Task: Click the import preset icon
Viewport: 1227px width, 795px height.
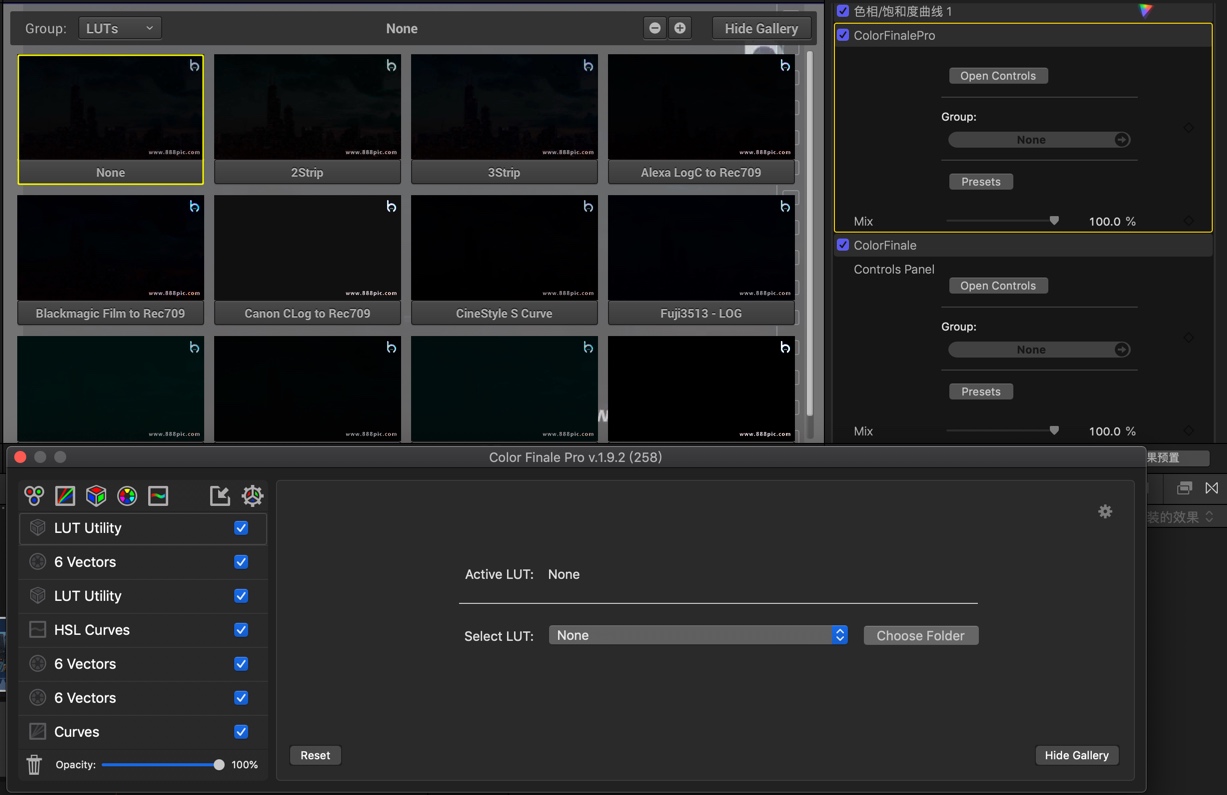Action: coord(219,495)
